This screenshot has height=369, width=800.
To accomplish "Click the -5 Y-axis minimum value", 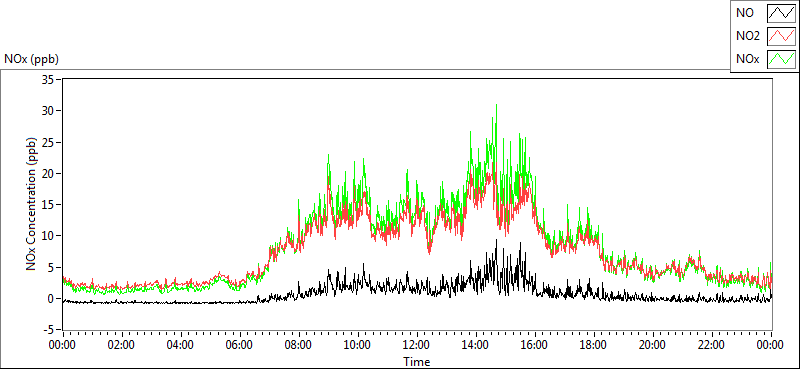I will (48, 330).
